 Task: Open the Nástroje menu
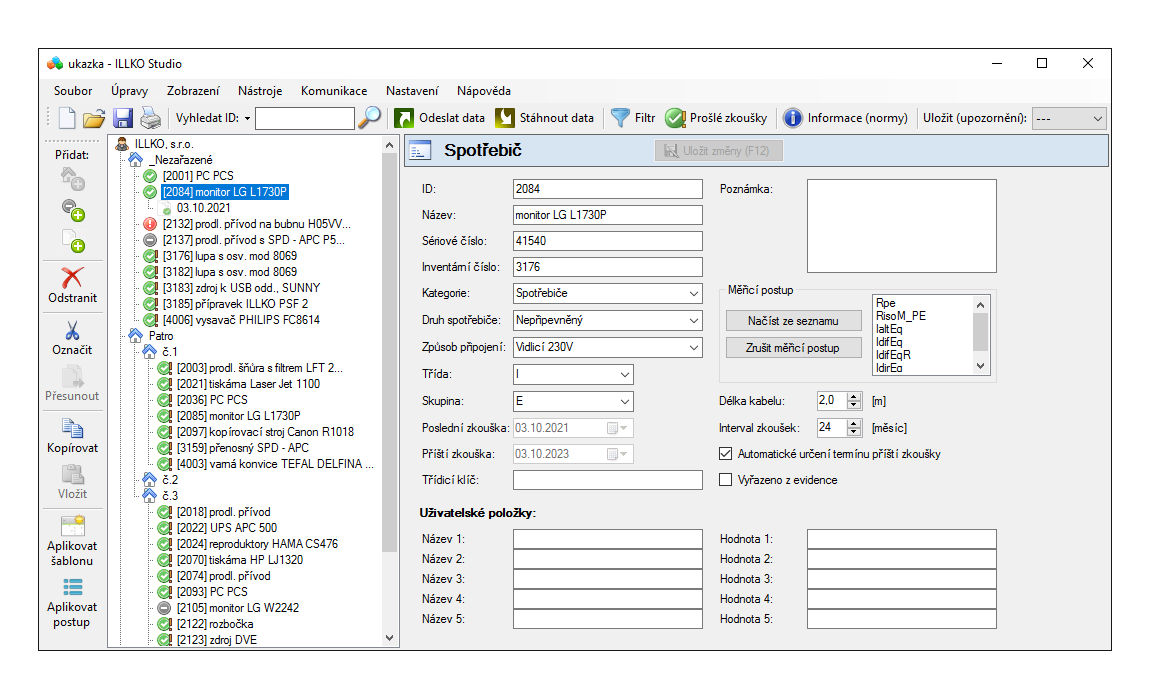[x=260, y=91]
